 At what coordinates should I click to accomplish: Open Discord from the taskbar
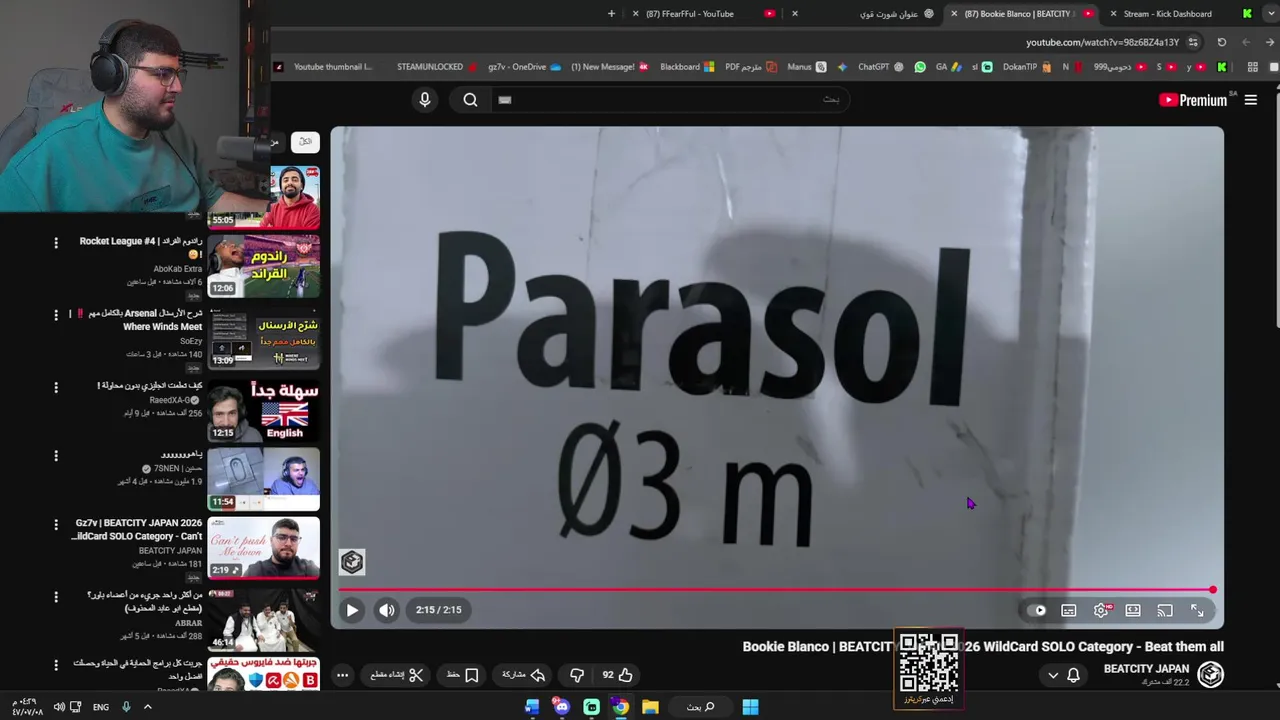coord(561,707)
